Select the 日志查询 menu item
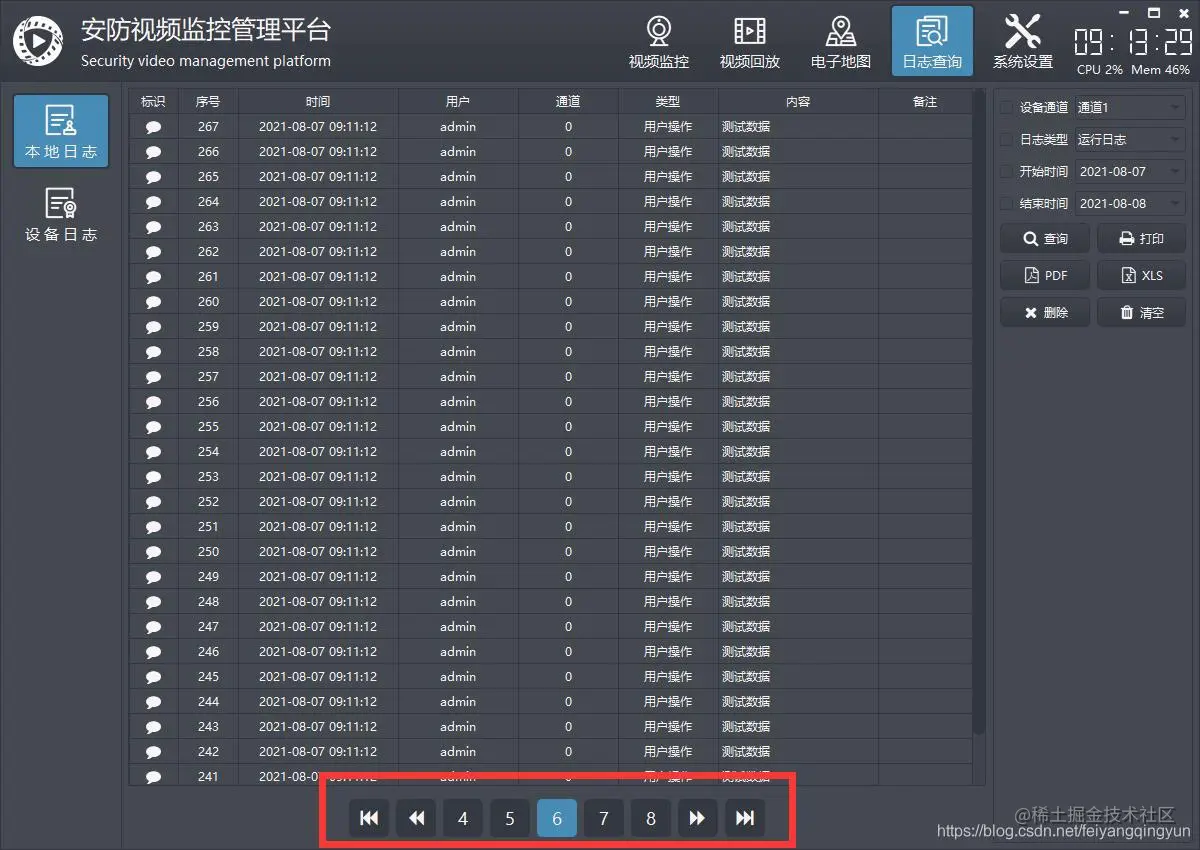This screenshot has height=850, width=1200. [x=931, y=41]
